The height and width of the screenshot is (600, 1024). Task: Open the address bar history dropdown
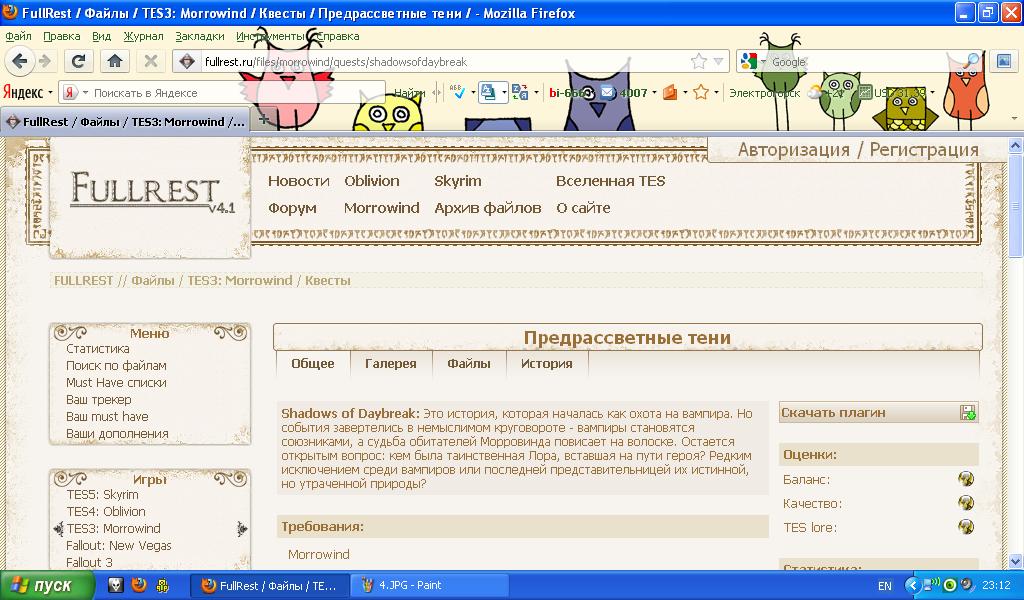[718, 61]
